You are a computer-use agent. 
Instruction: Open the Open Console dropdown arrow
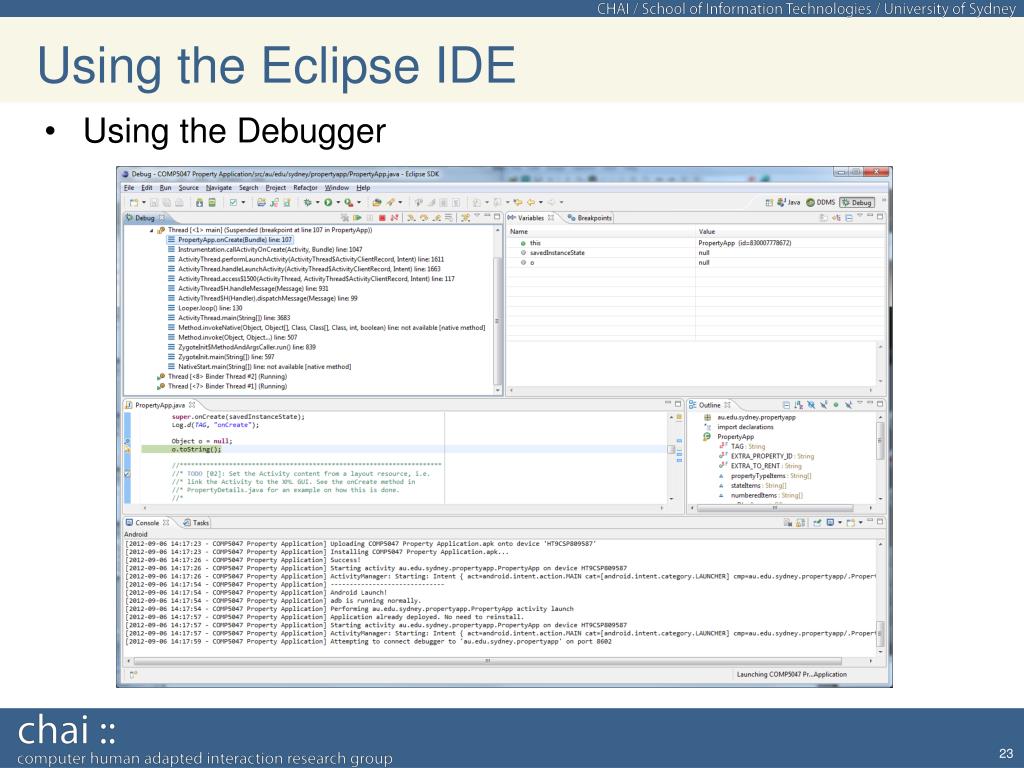click(x=861, y=522)
